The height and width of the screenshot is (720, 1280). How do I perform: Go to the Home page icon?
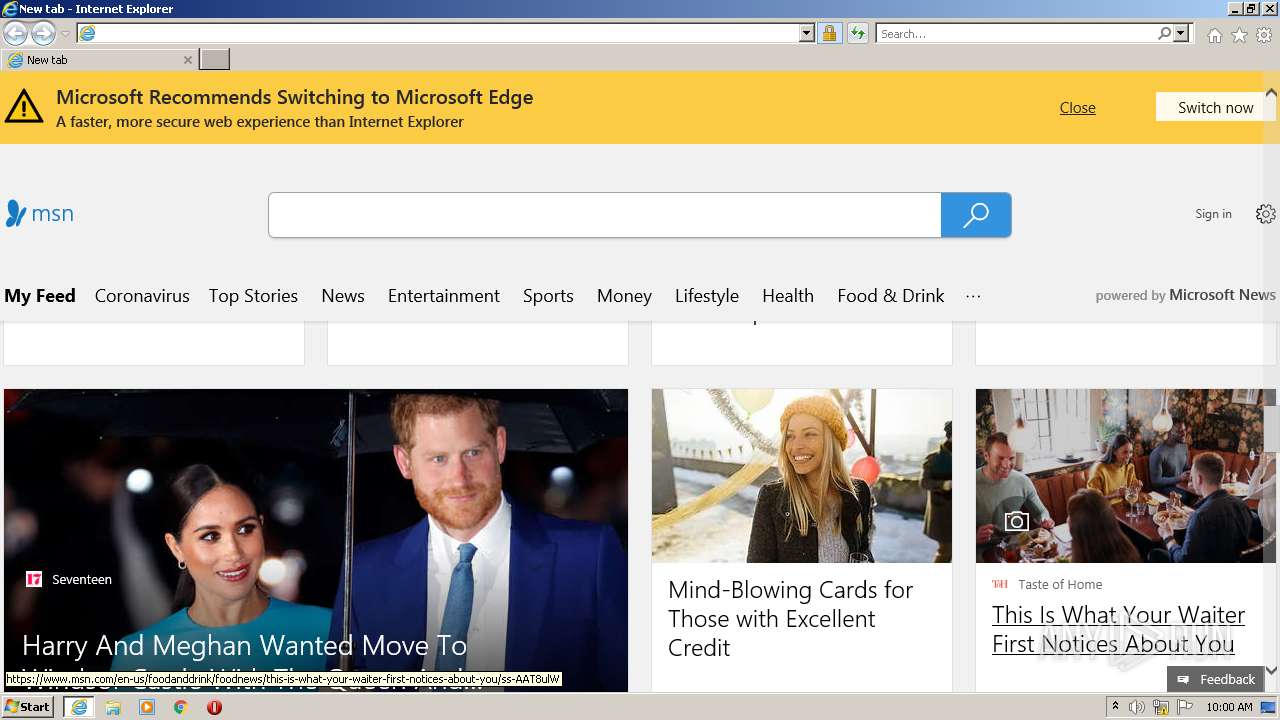click(x=1214, y=35)
